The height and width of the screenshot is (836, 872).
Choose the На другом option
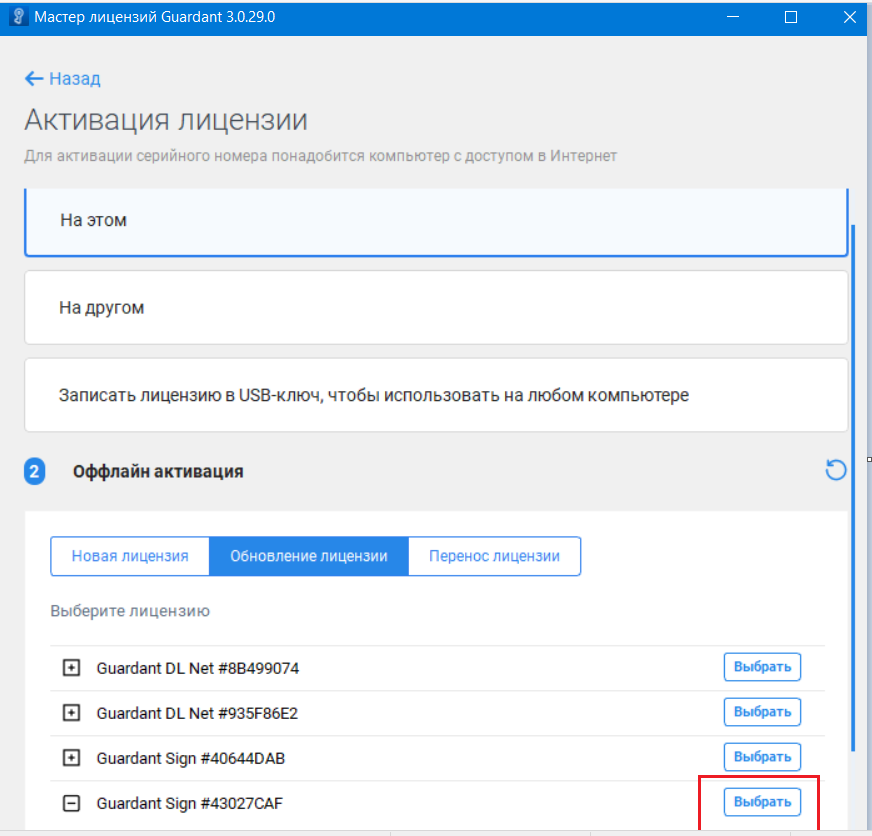tap(436, 308)
